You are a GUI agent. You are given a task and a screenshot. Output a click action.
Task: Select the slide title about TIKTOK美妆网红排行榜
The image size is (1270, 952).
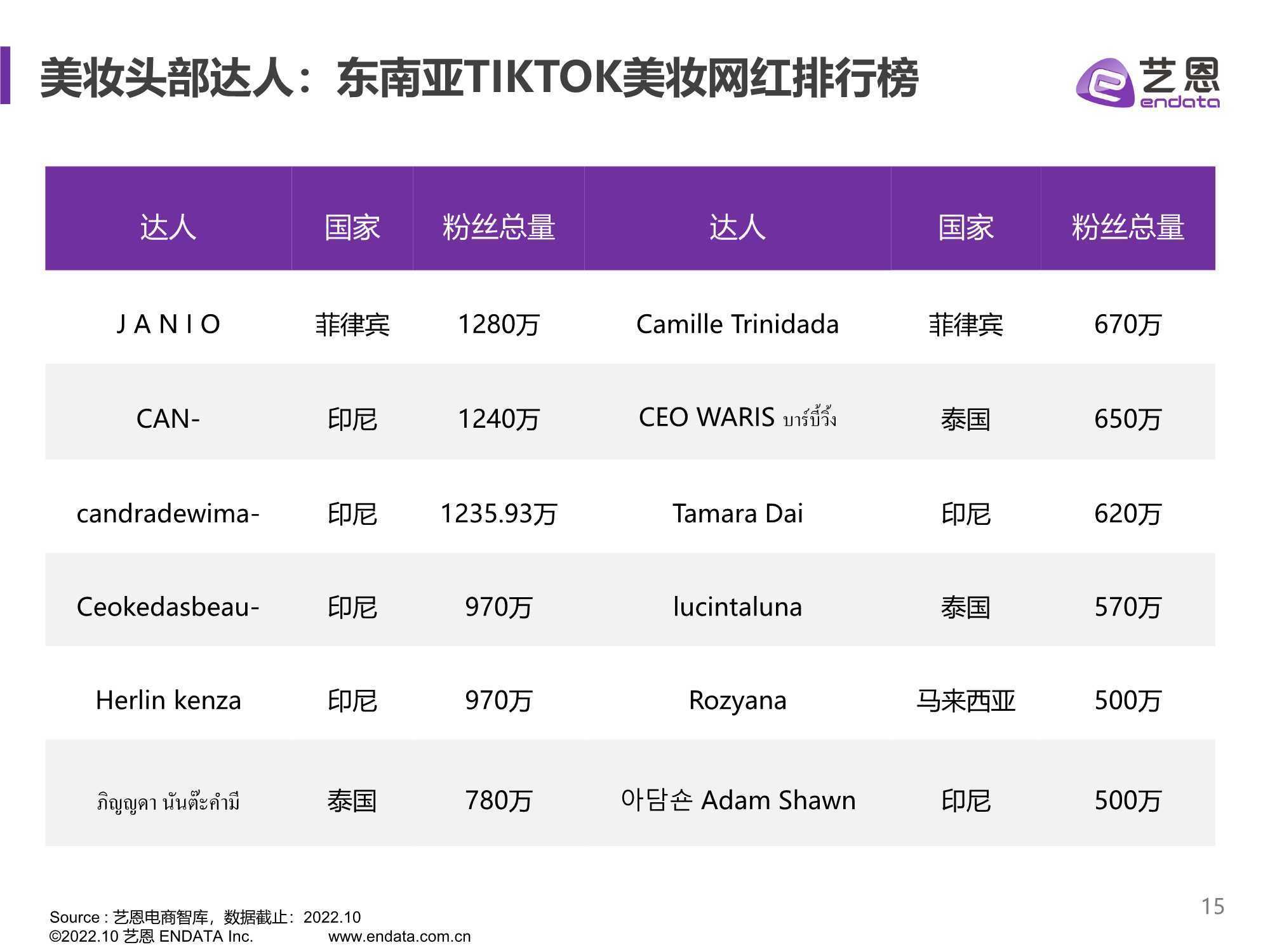coord(479,79)
